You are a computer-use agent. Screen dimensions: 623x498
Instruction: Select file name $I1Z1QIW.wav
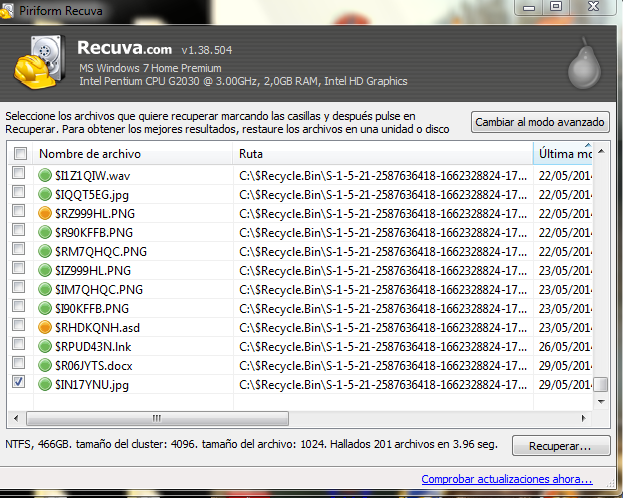coord(93,176)
